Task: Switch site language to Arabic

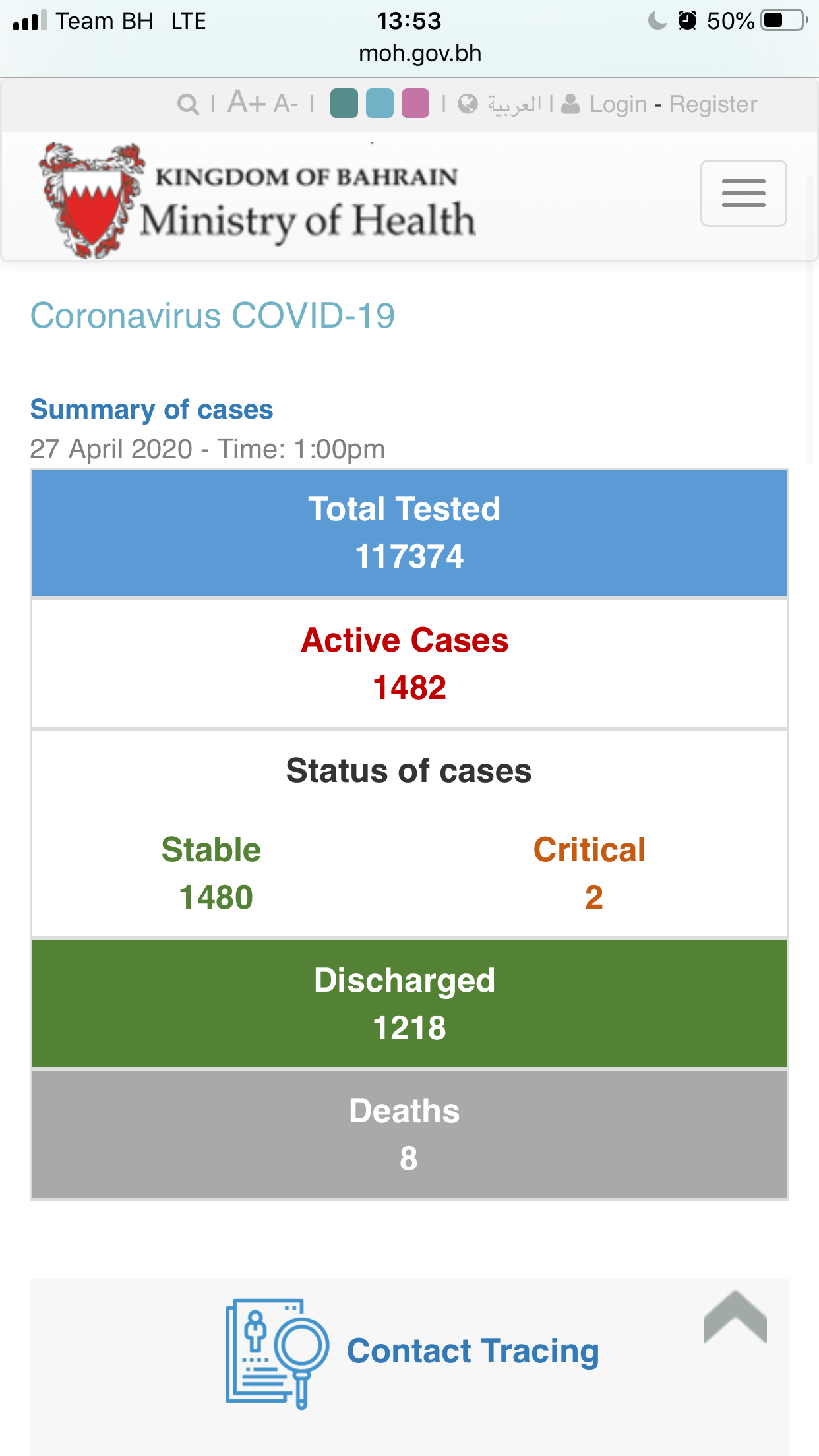Action: point(514,104)
